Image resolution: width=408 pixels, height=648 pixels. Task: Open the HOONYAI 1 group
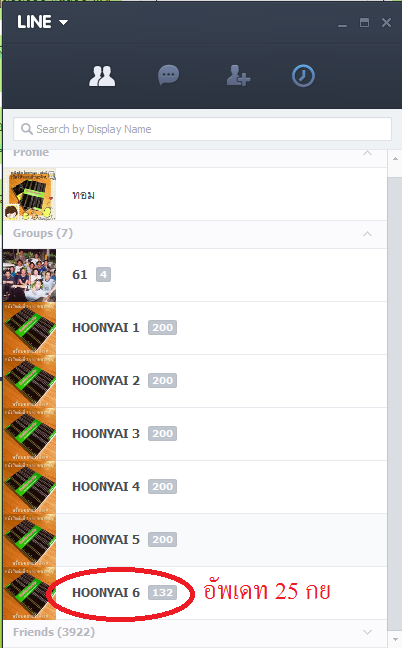(195, 328)
